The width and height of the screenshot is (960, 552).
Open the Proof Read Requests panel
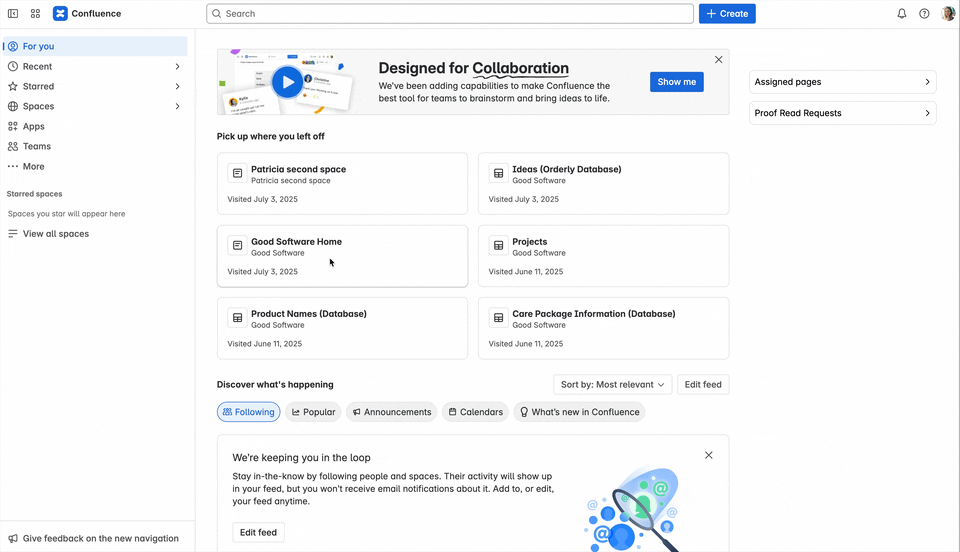(842, 113)
